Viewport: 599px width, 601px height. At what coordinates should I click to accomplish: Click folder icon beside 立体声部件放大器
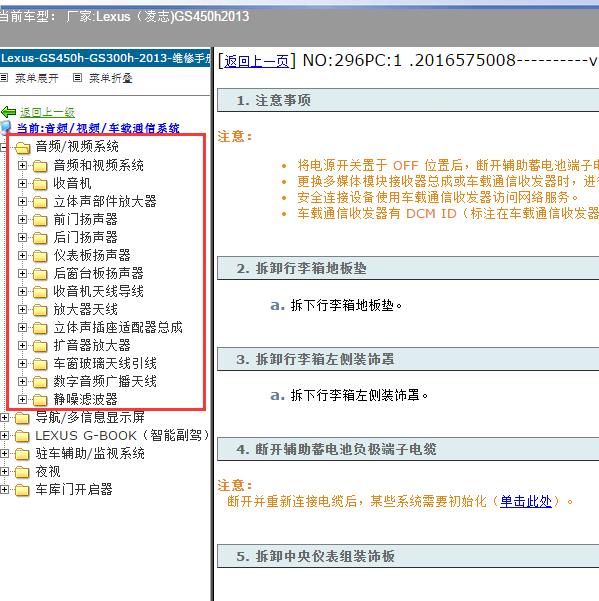40,202
